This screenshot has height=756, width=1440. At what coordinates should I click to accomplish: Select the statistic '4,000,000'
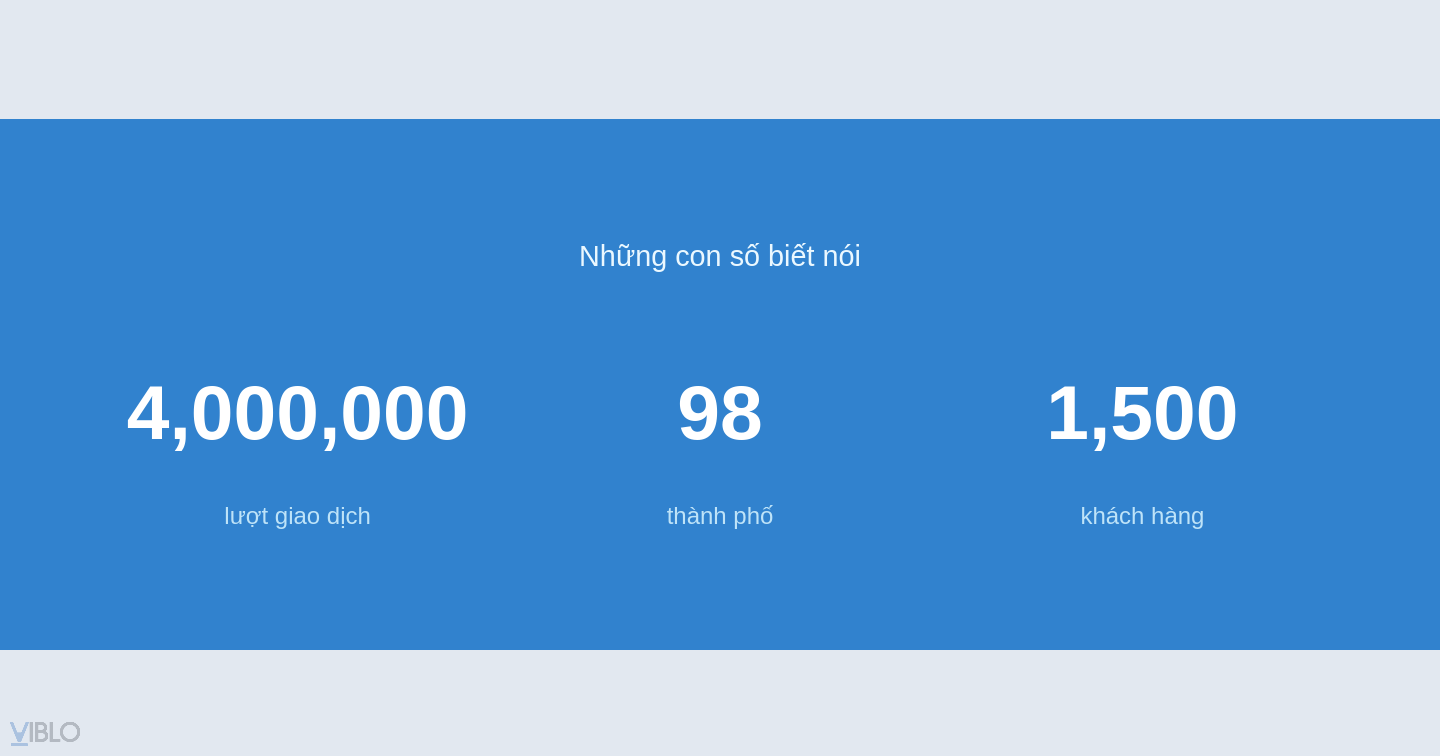[297, 412]
